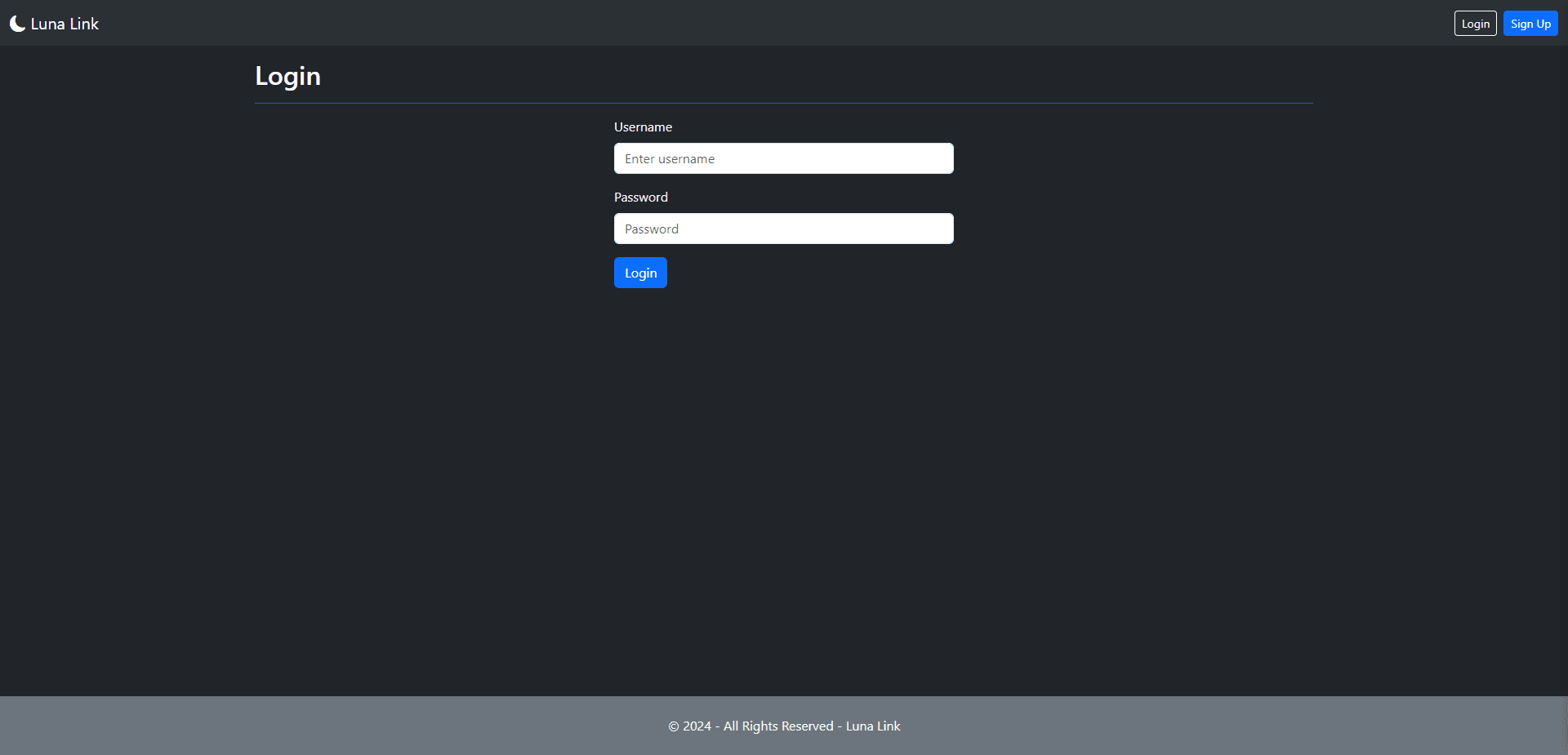The width and height of the screenshot is (1568, 755).
Task: Select the Username field label
Action: 643,127
